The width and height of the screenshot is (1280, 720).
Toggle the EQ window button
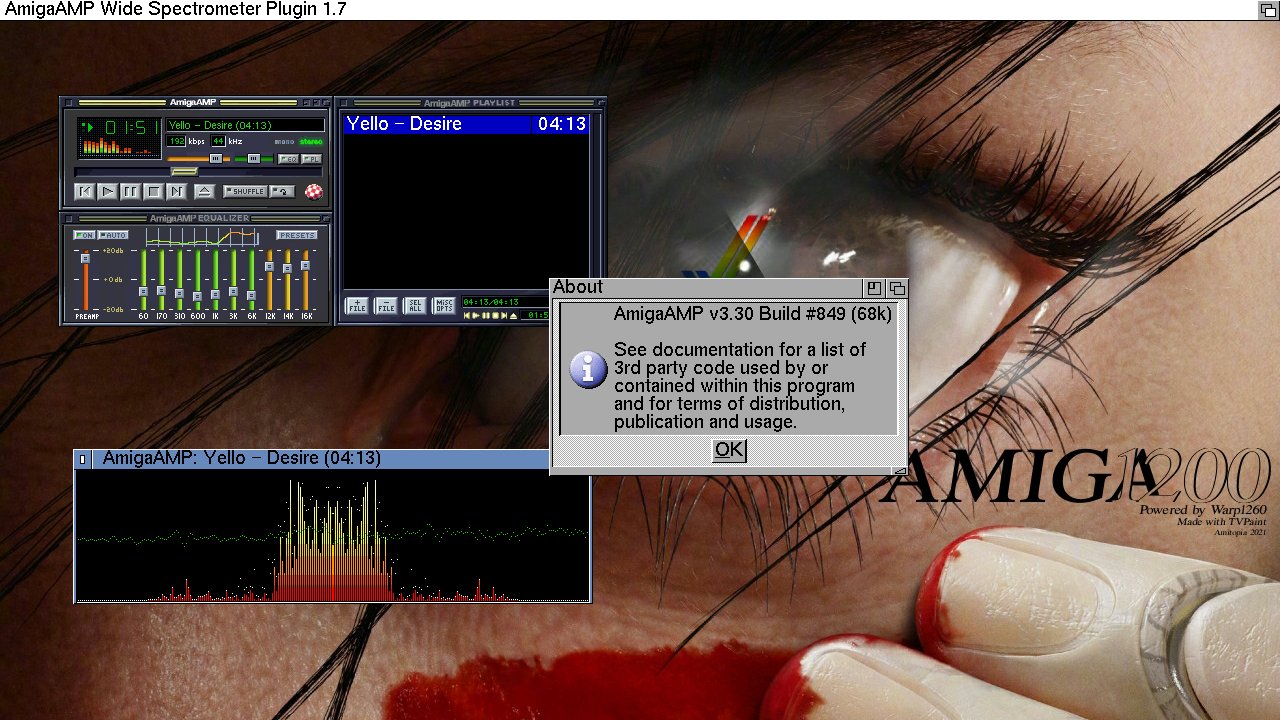click(x=288, y=159)
